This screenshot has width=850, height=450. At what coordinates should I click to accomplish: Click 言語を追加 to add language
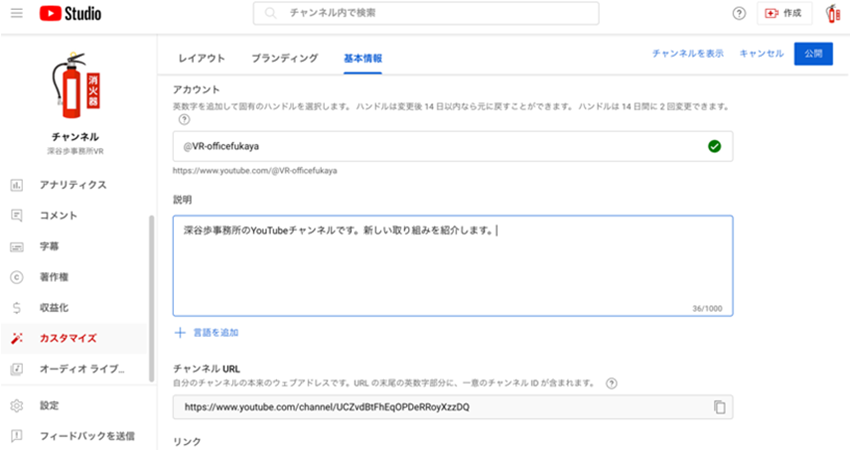coord(207,332)
